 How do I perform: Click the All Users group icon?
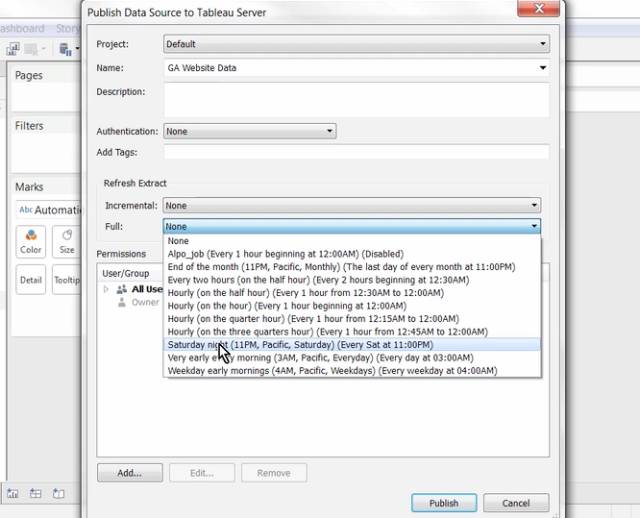(x=121, y=289)
